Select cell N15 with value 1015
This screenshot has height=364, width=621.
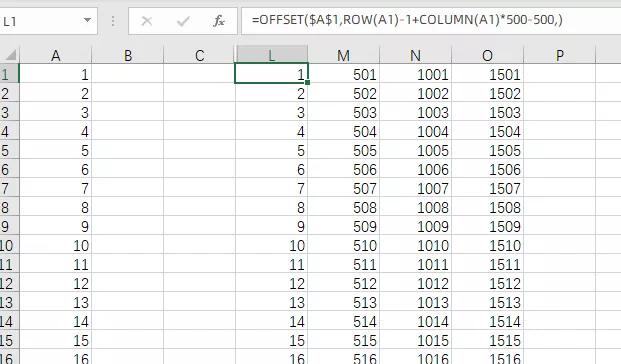click(416, 340)
